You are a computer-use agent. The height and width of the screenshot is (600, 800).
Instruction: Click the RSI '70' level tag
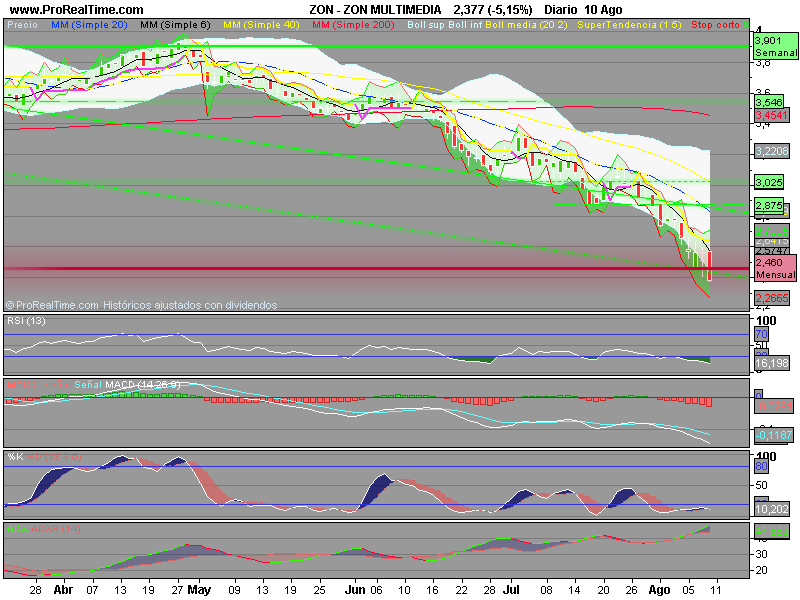point(761,335)
